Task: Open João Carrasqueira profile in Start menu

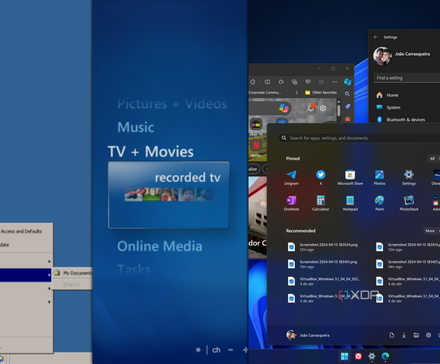Action: (x=308, y=335)
